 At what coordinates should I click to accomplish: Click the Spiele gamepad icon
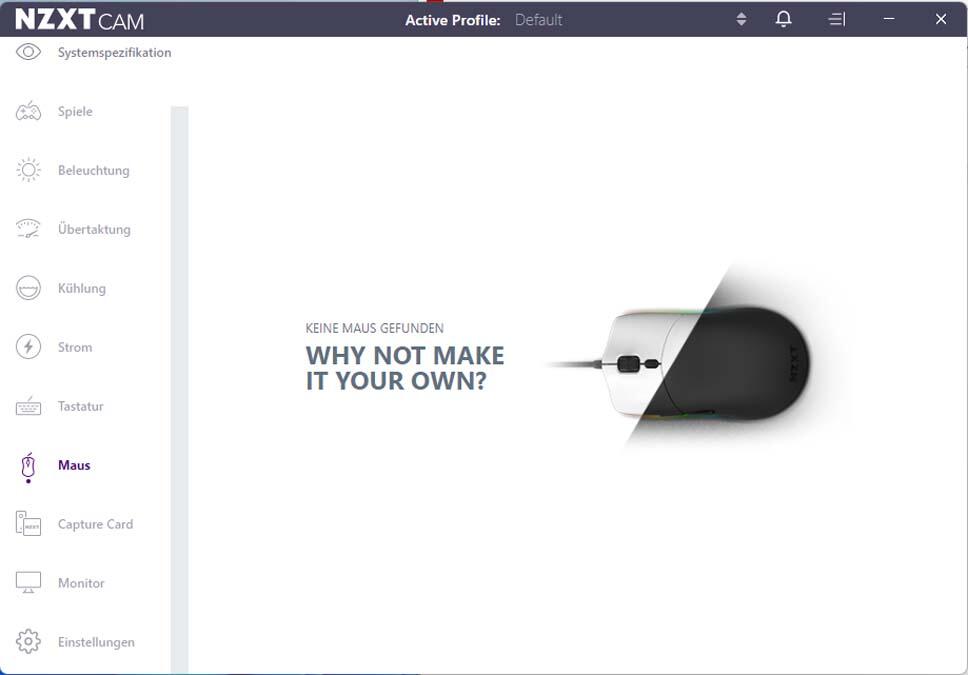tap(28, 111)
